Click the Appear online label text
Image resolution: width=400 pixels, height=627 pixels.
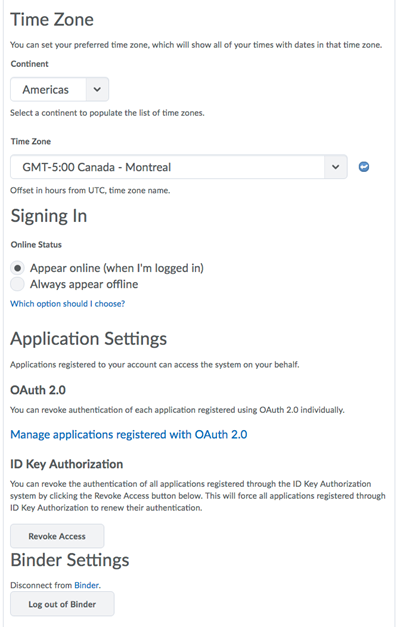tap(117, 268)
